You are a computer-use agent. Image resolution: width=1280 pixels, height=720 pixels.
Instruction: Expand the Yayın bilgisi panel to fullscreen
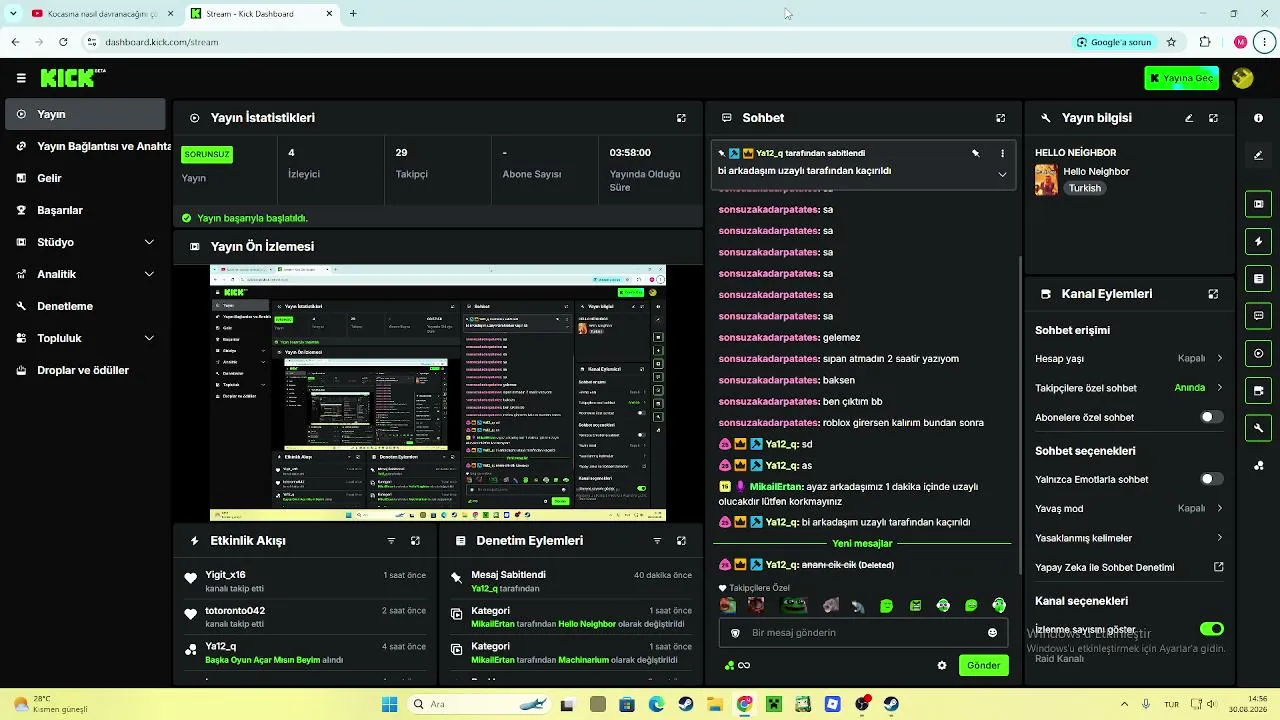coord(1213,118)
